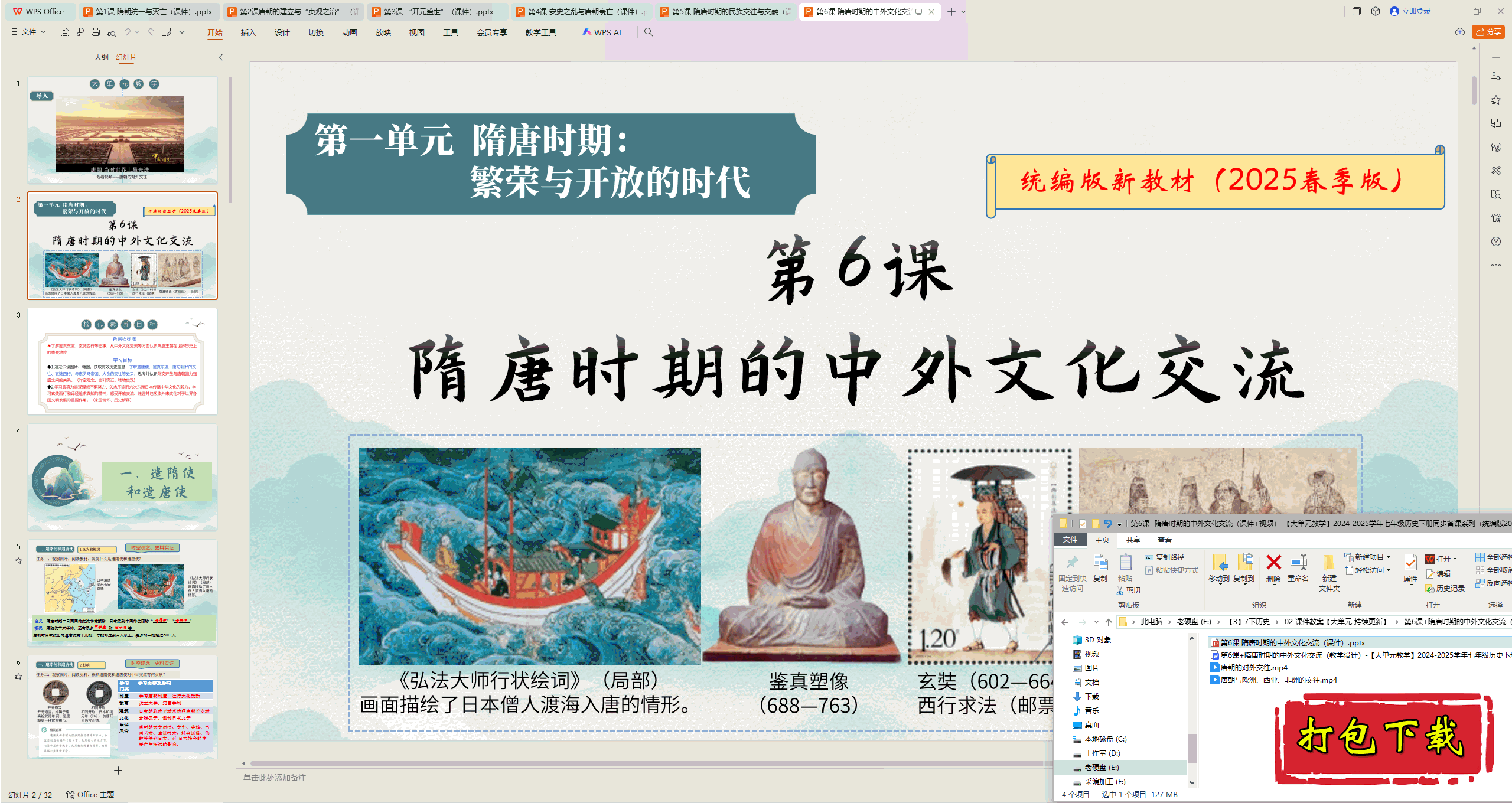1512x803 pixels.
Task: Click the 分享 share button
Action: [1488, 32]
